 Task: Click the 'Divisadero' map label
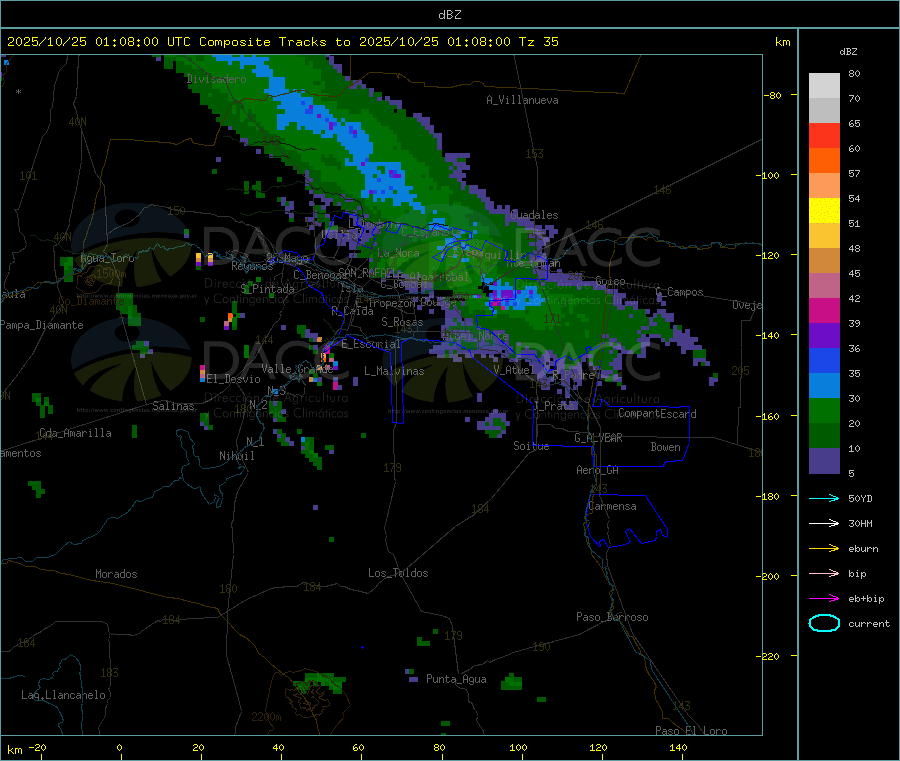pos(216,79)
